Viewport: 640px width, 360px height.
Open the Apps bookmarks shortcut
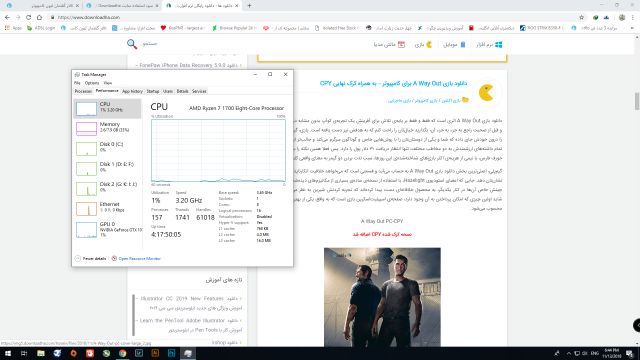[x=13, y=28]
